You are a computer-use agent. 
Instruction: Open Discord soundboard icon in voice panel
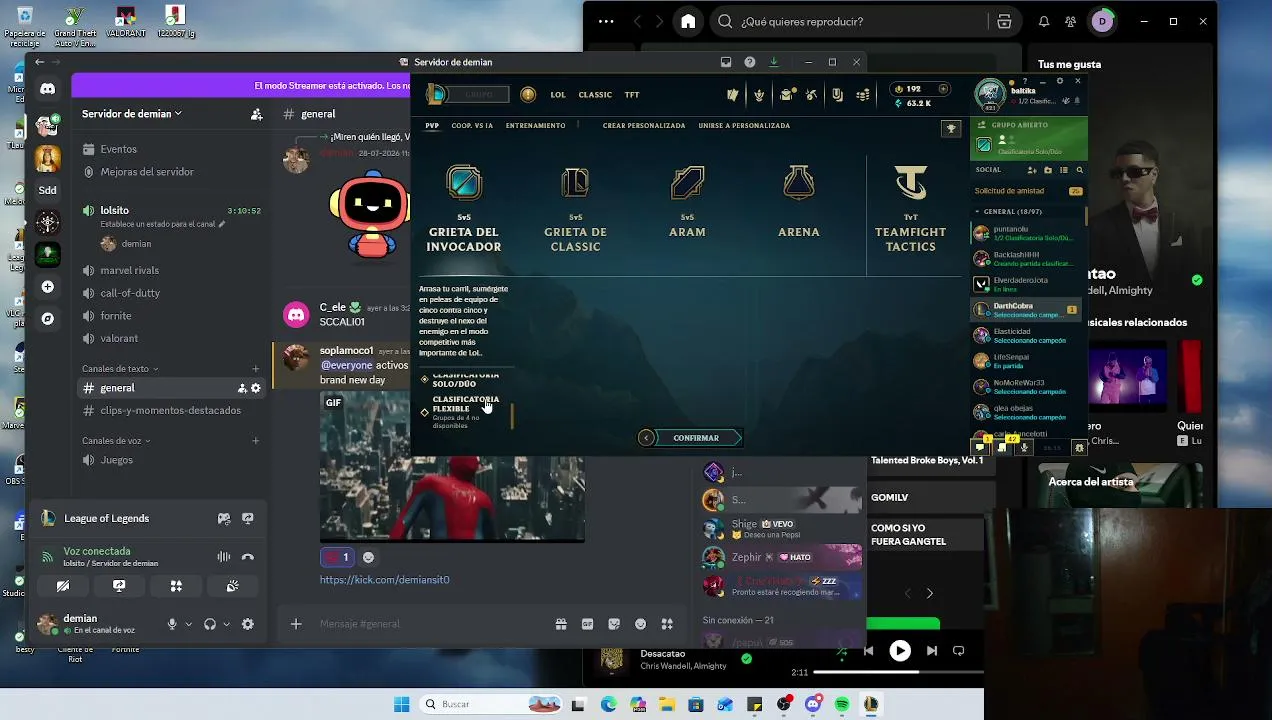coord(233,586)
